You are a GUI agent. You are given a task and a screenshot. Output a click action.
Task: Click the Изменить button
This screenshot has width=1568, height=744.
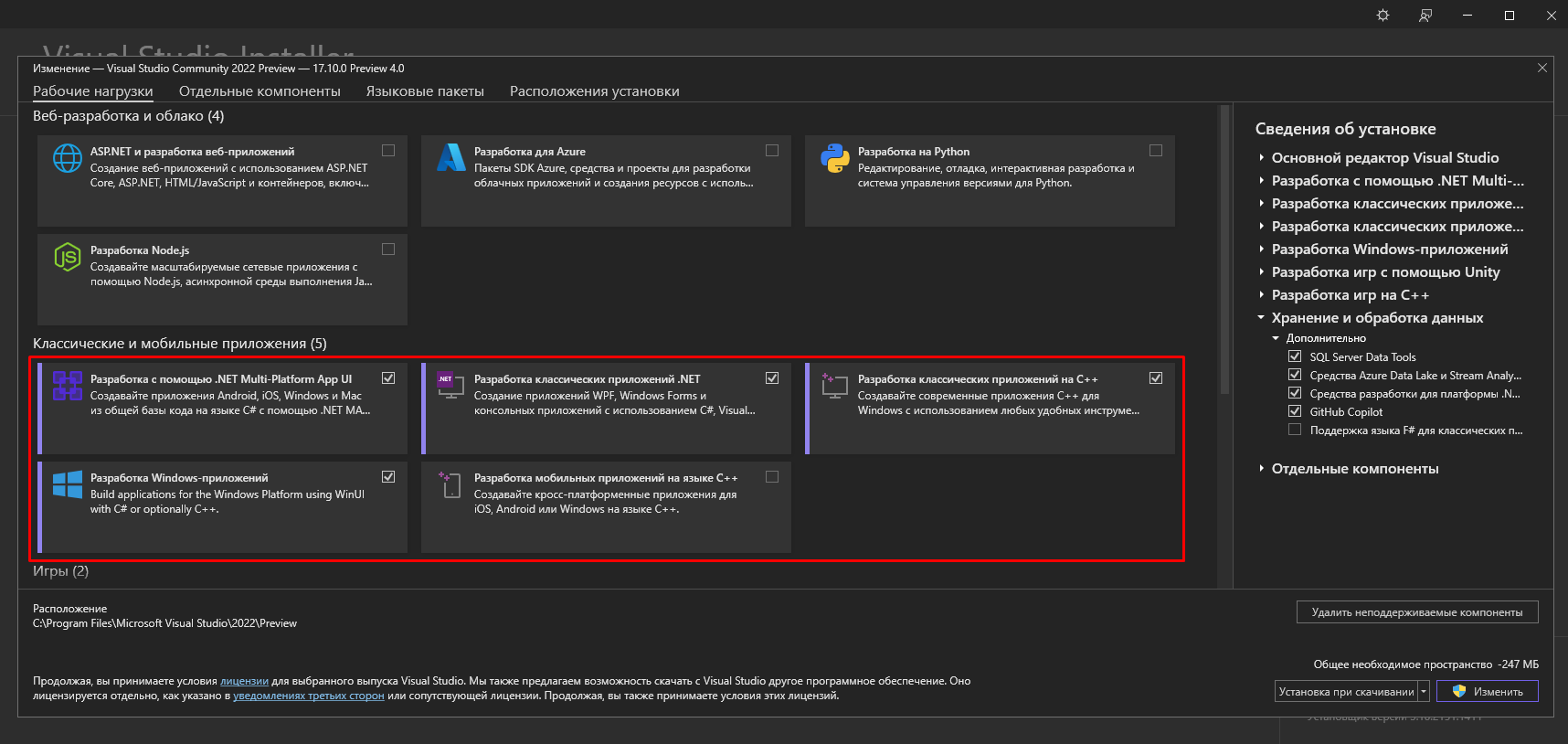pyautogui.click(x=1488, y=692)
